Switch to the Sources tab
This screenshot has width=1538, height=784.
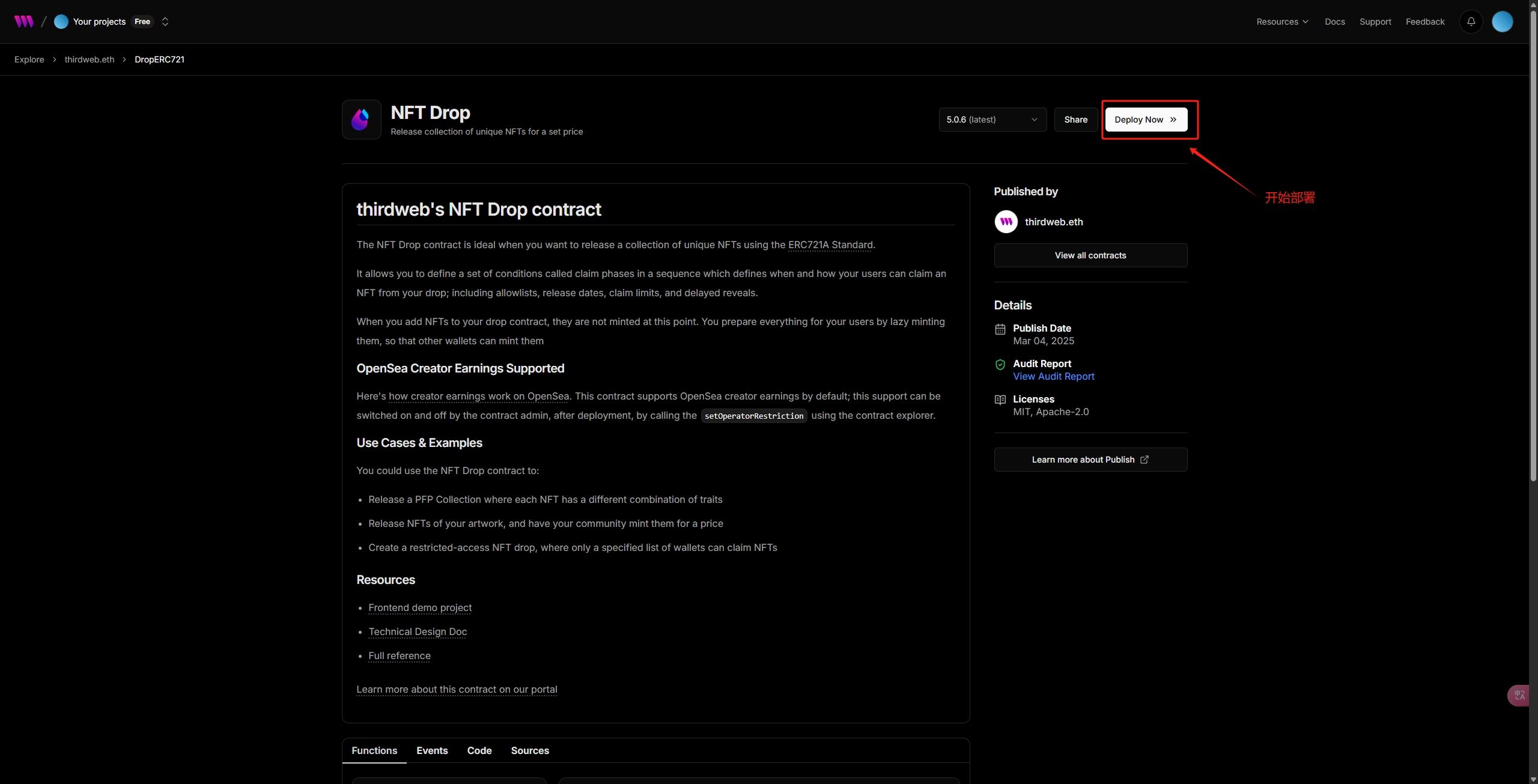point(529,750)
